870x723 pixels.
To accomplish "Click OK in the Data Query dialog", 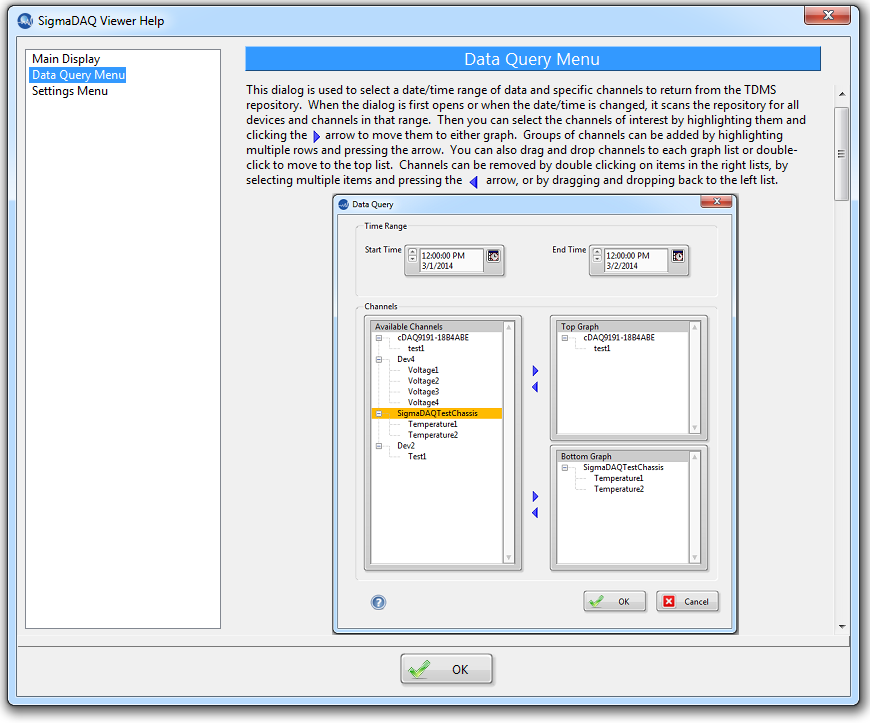I will [x=614, y=601].
